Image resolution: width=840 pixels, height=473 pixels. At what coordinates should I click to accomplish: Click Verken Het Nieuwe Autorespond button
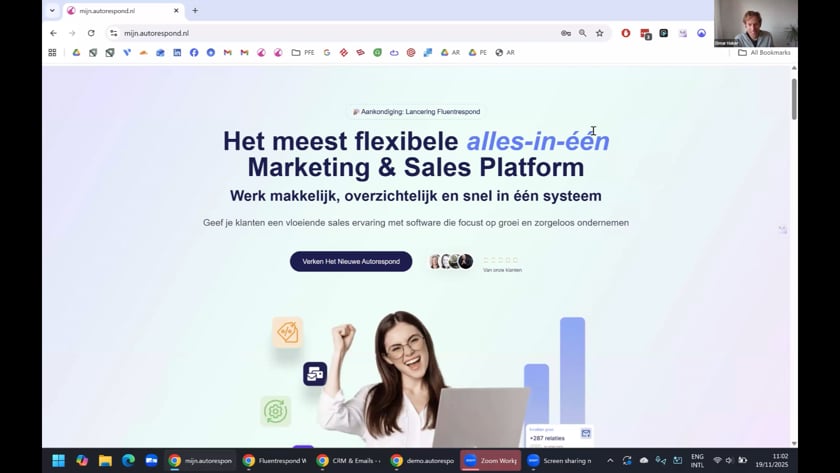coord(351,261)
